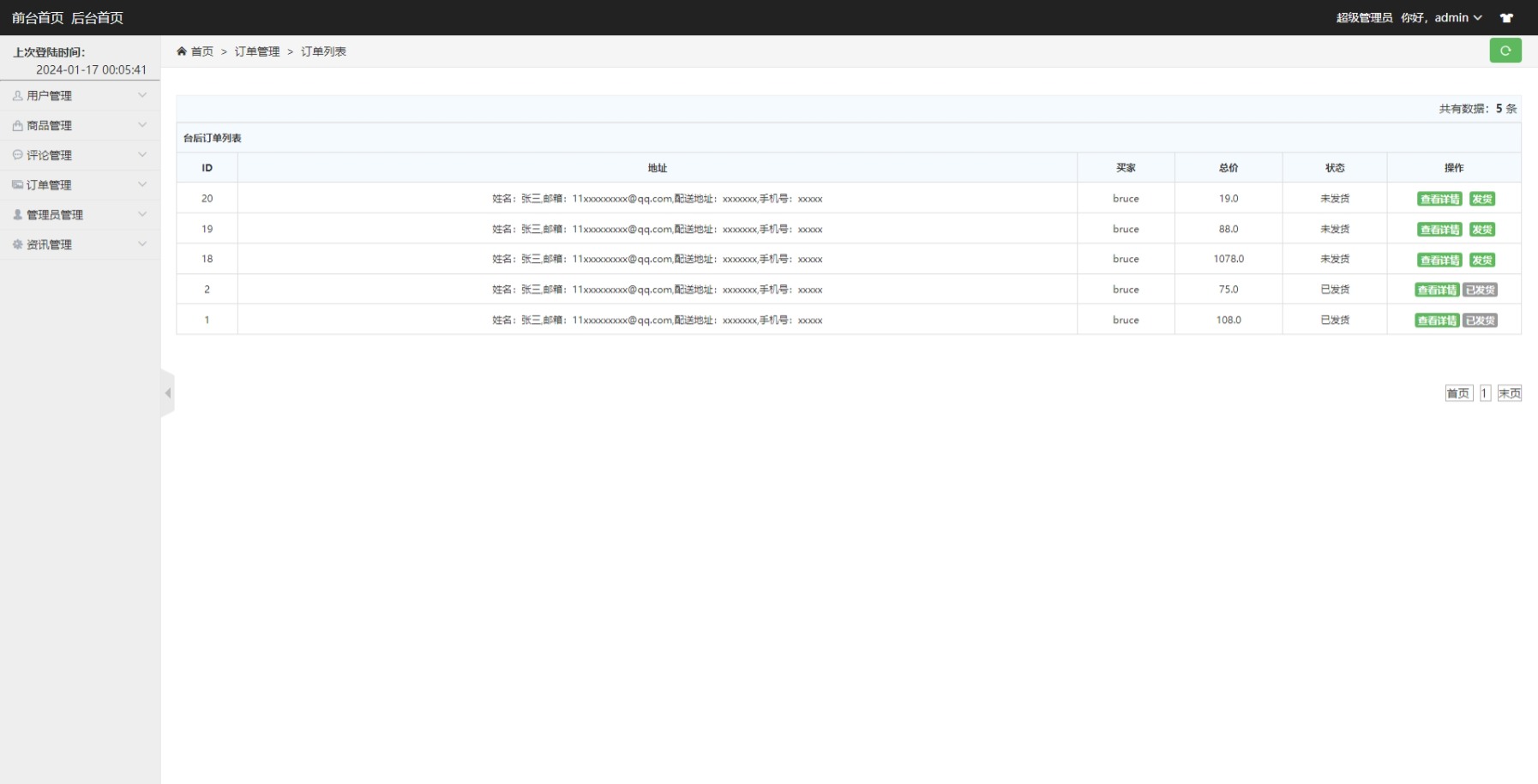
Task: Click the 未发货 status of order 20
Action: pos(1335,198)
